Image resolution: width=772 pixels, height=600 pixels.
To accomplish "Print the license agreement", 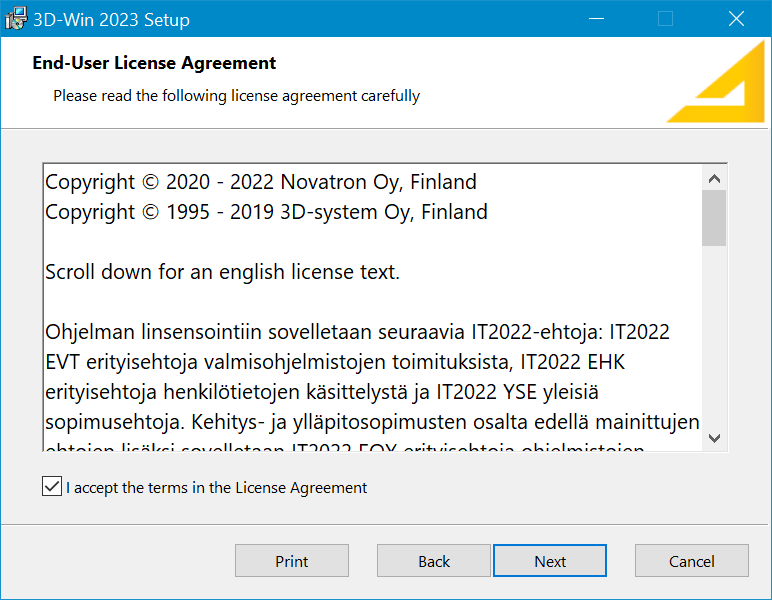I will coord(292,561).
